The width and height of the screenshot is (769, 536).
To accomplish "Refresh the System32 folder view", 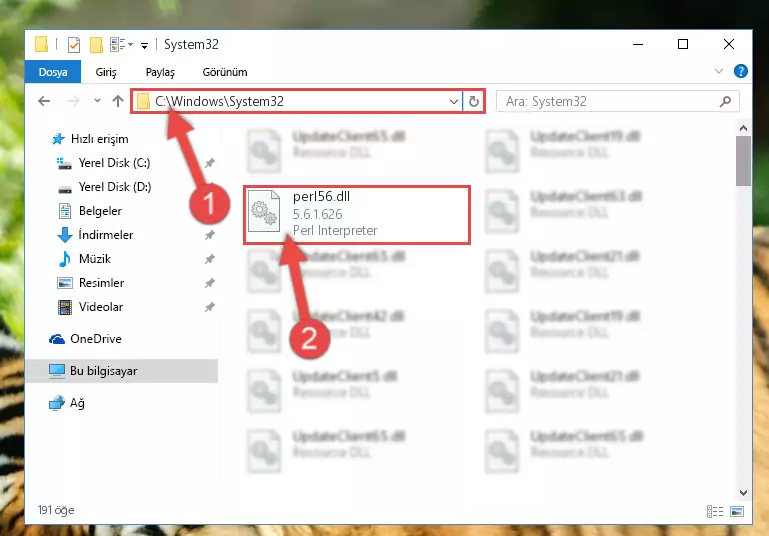I will (473, 102).
